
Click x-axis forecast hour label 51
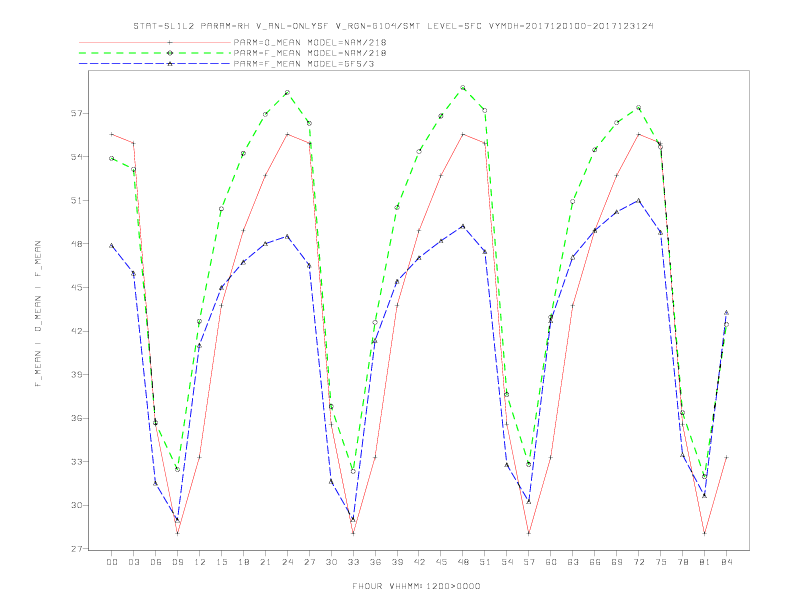[x=485, y=562]
